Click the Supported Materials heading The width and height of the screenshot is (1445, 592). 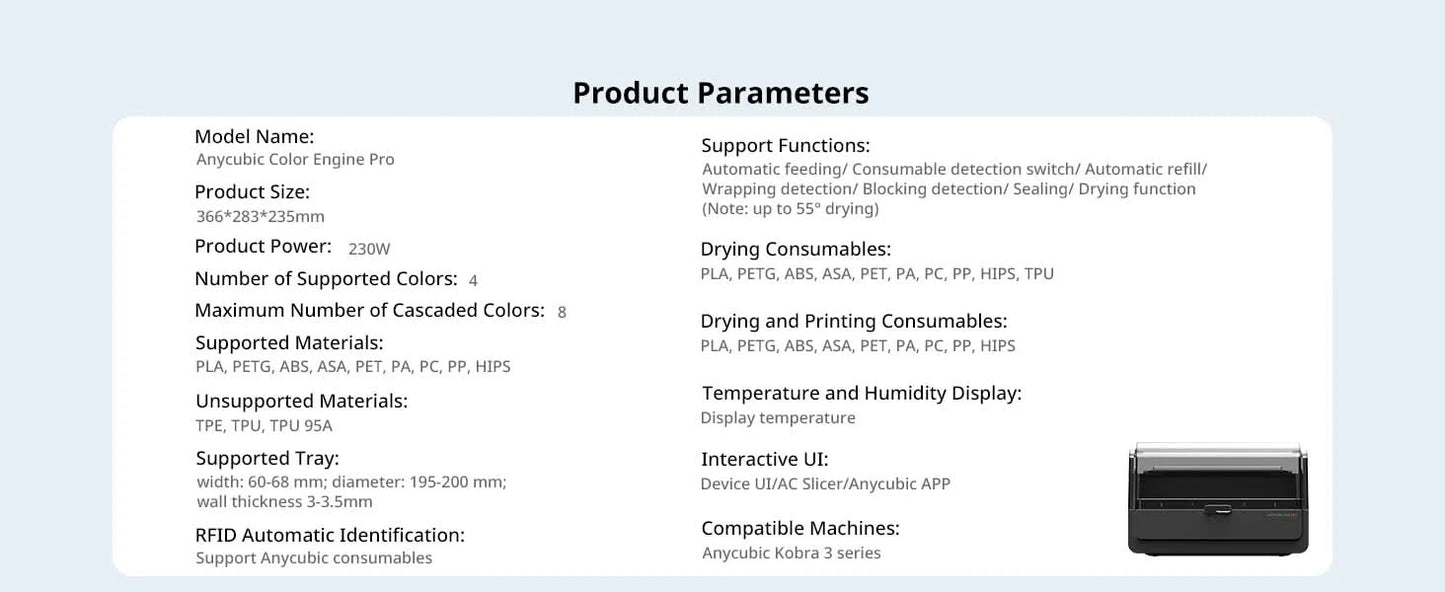(289, 343)
